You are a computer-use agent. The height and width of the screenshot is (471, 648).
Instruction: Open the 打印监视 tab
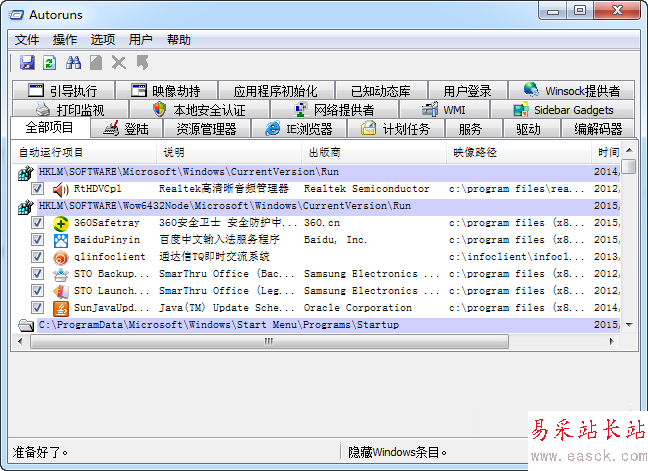70,110
